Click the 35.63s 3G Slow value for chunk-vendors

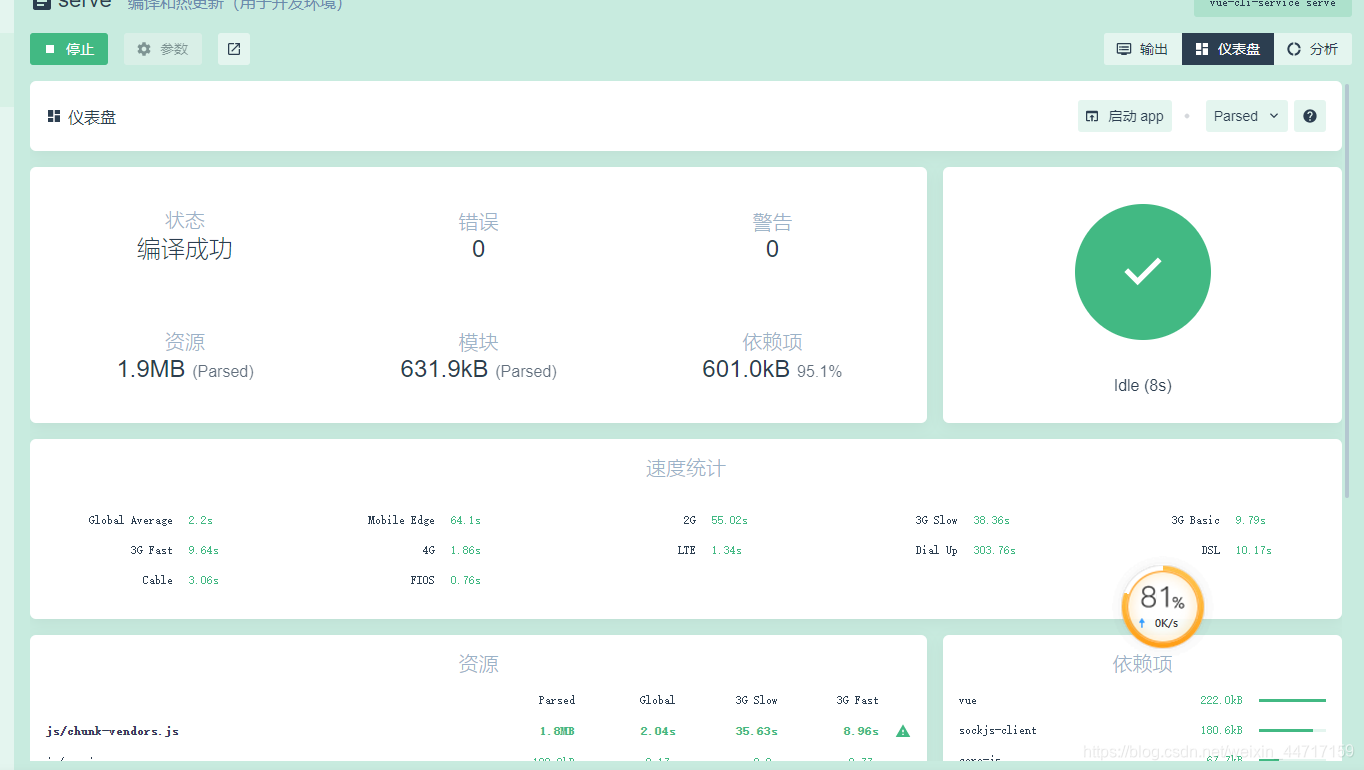(757, 731)
